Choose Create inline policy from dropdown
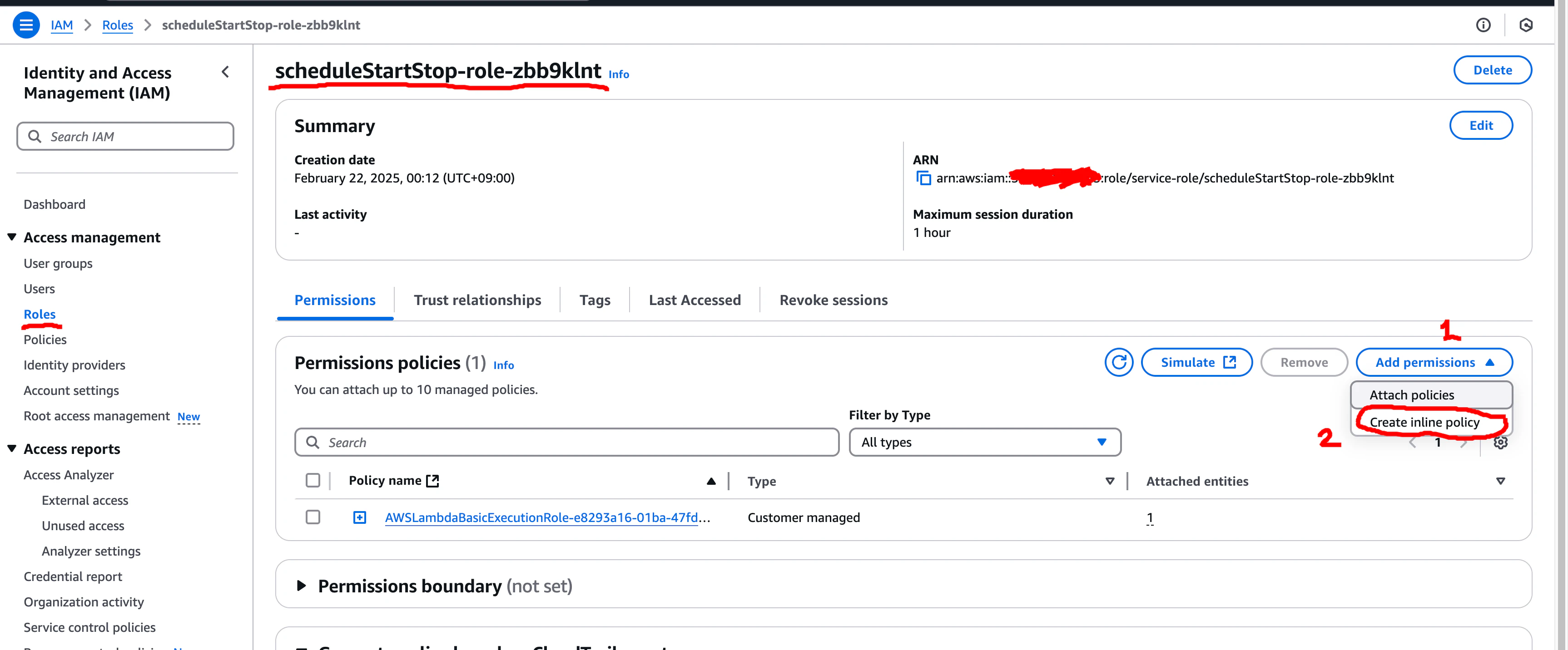Viewport: 1568px width, 650px height. [1431, 422]
